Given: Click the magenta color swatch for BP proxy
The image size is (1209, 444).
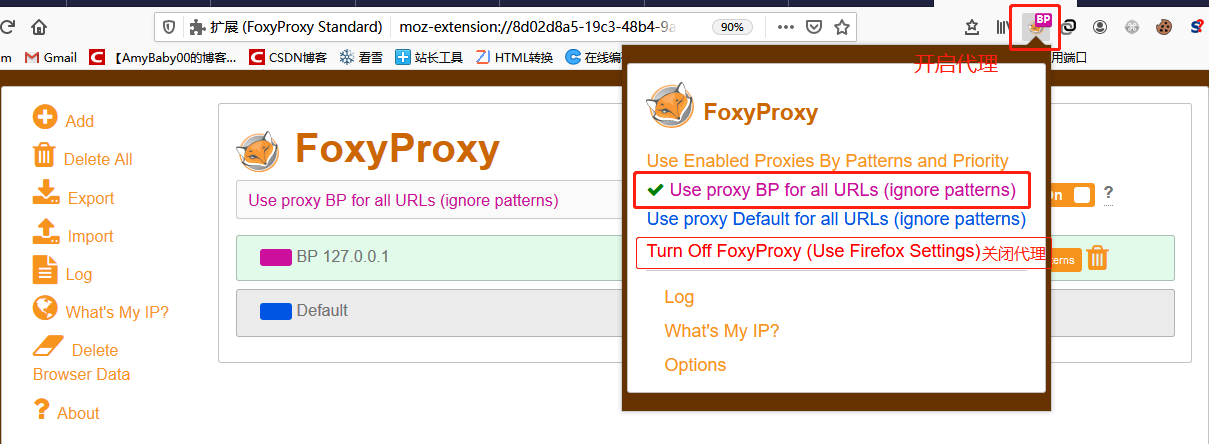Looking at the screenshot, I should coord(275,258).
